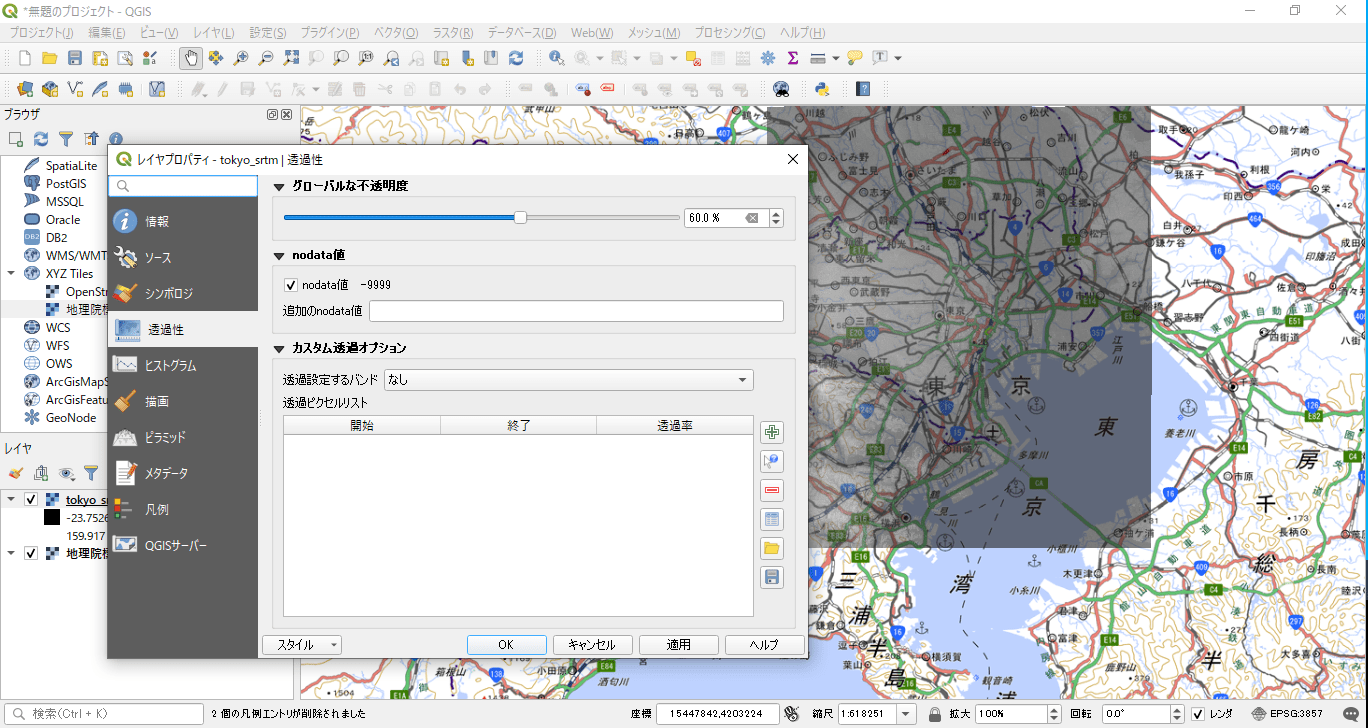Click the キャンセル button

pos(592,645)
